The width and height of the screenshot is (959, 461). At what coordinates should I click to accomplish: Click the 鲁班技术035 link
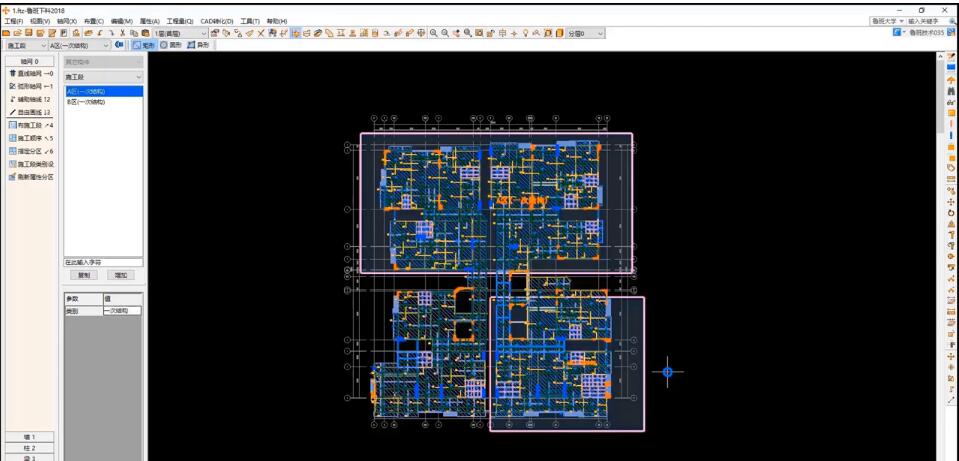927,33
